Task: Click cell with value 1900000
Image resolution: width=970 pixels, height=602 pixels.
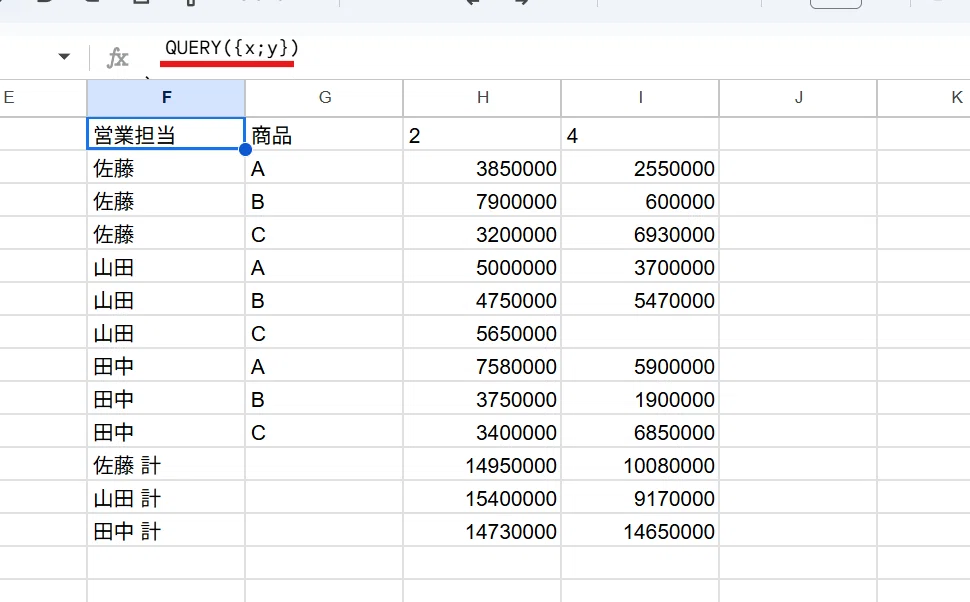Action: point(640,399)
